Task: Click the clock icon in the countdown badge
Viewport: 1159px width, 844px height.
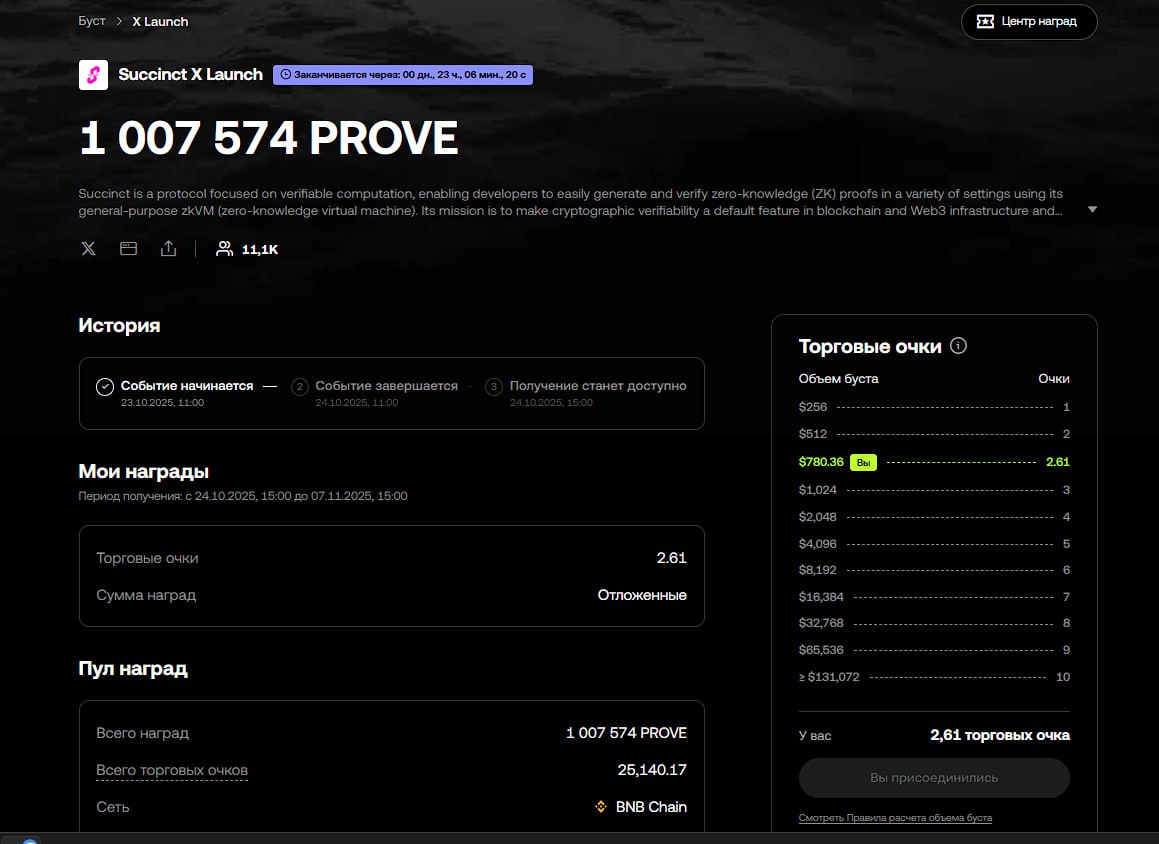Action: pos(285,75)
